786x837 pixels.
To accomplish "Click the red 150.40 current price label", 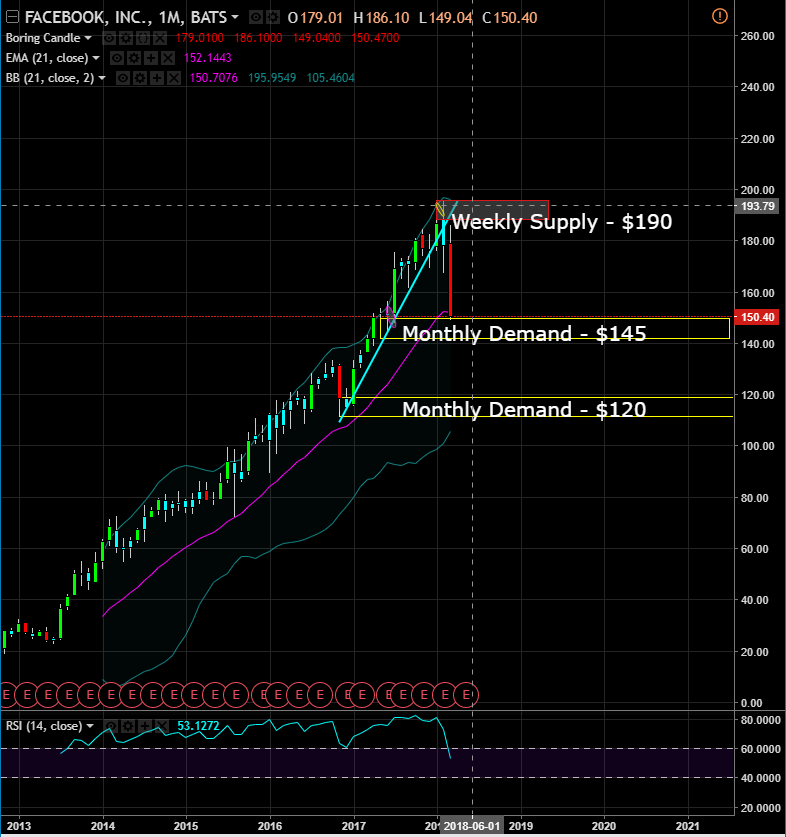I will [757, 317].
